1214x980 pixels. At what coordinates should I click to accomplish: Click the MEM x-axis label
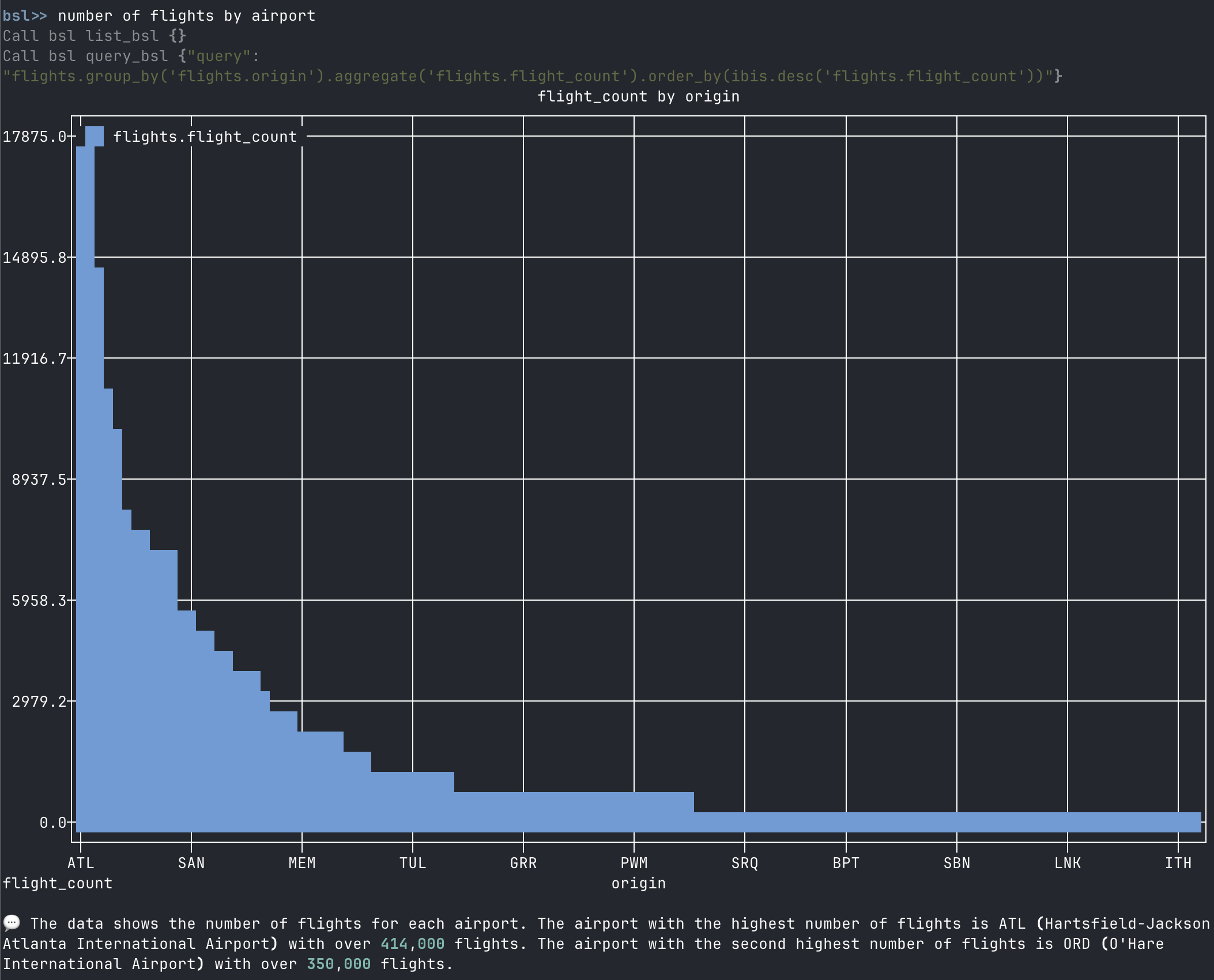[302, 863]
